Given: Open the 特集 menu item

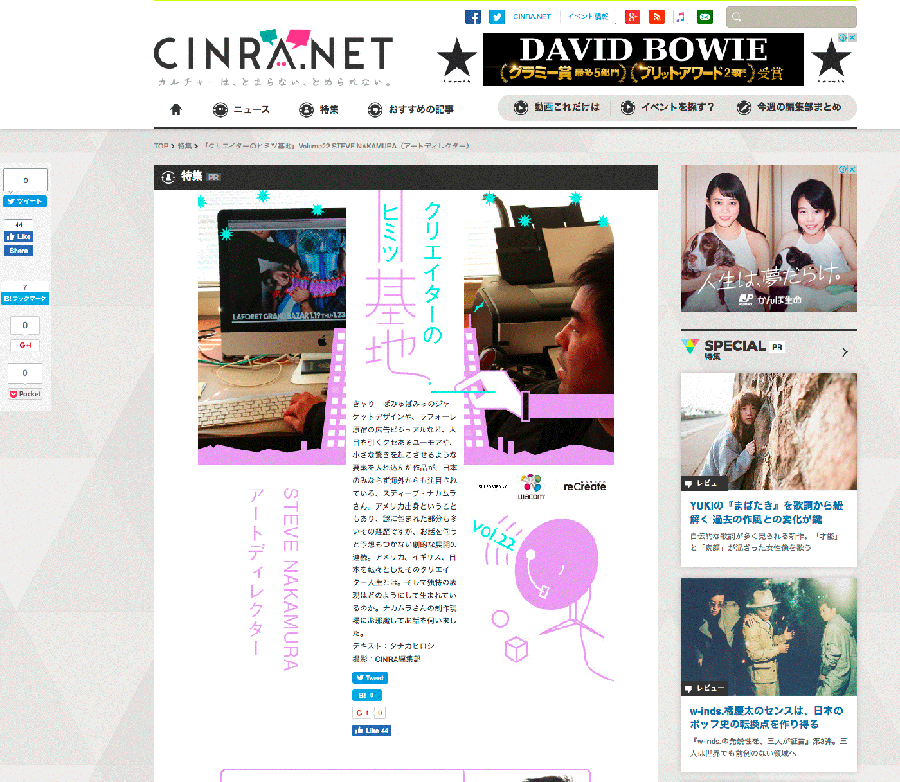Looking at the screenshot, I should pos(319,109).
